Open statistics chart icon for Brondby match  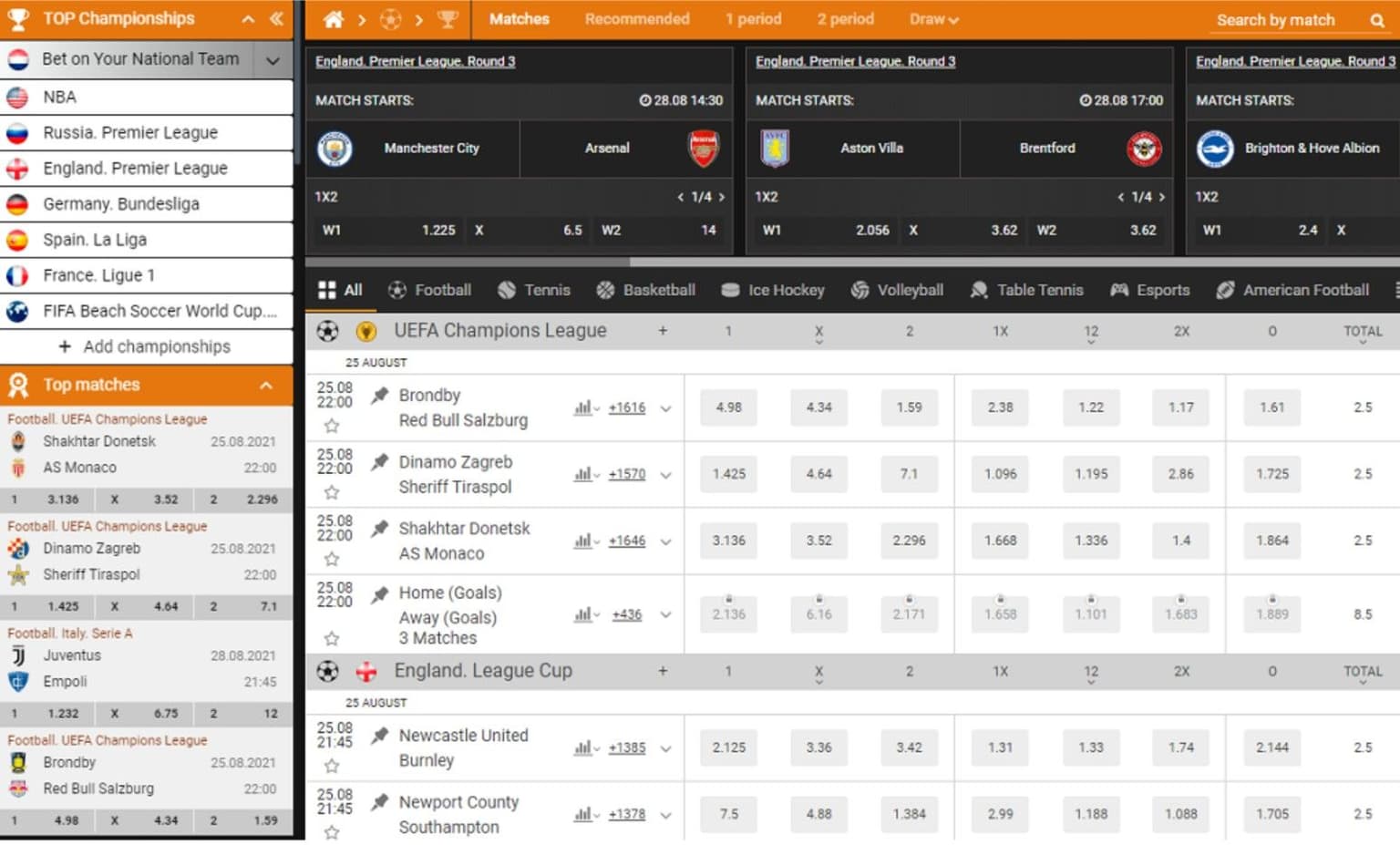[582, 407]
